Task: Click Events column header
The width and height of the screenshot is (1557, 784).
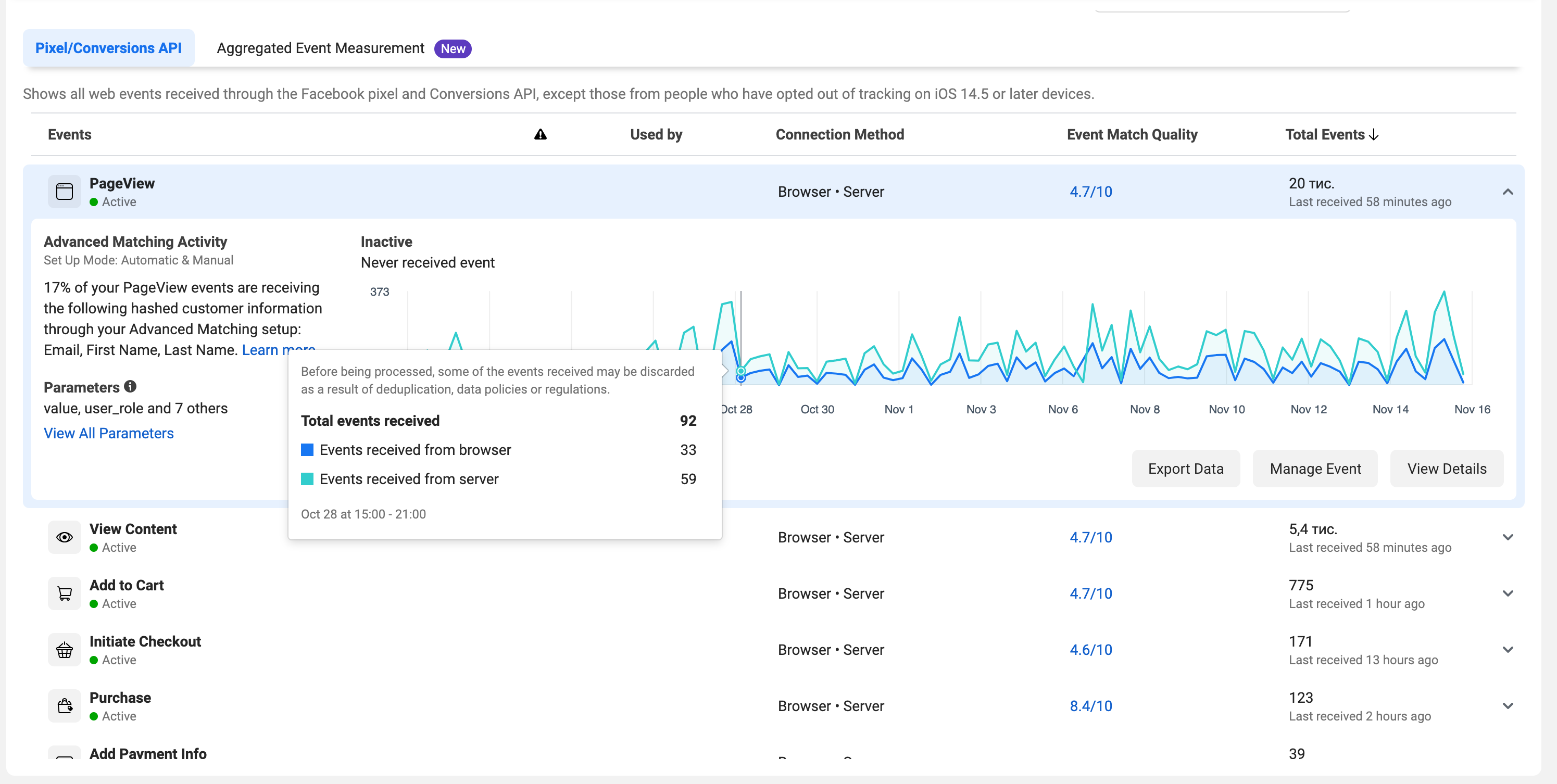Action: pyautogui.click(x=69, y=134)
